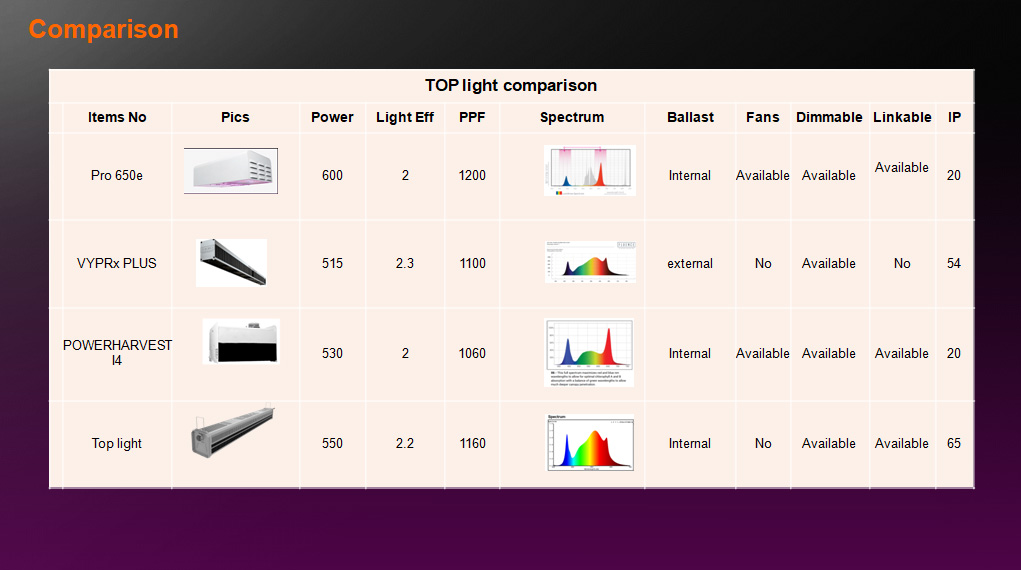
Task: Open the Top light spectrum chart
Action: pyautogui.click(x=590, y=442)
